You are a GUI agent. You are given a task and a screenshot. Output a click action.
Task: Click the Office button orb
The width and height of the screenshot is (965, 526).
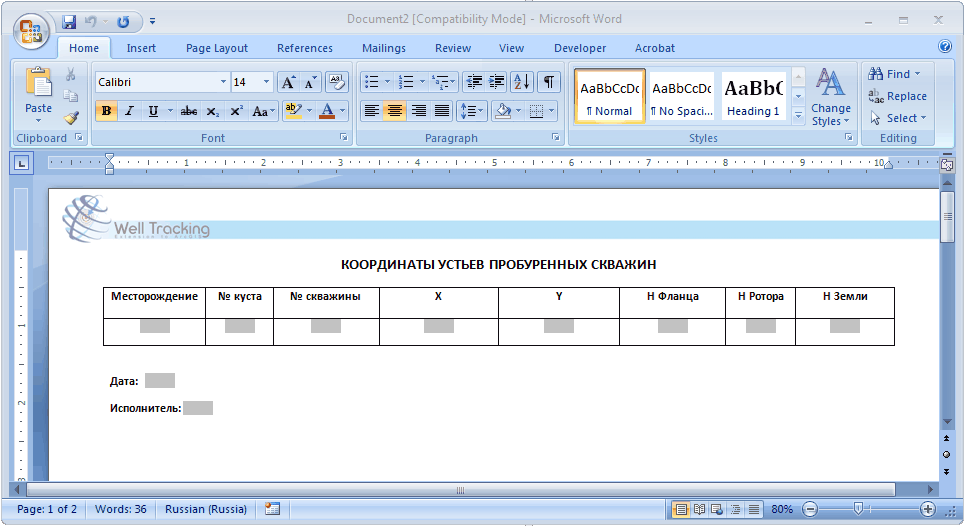point(31,29)
